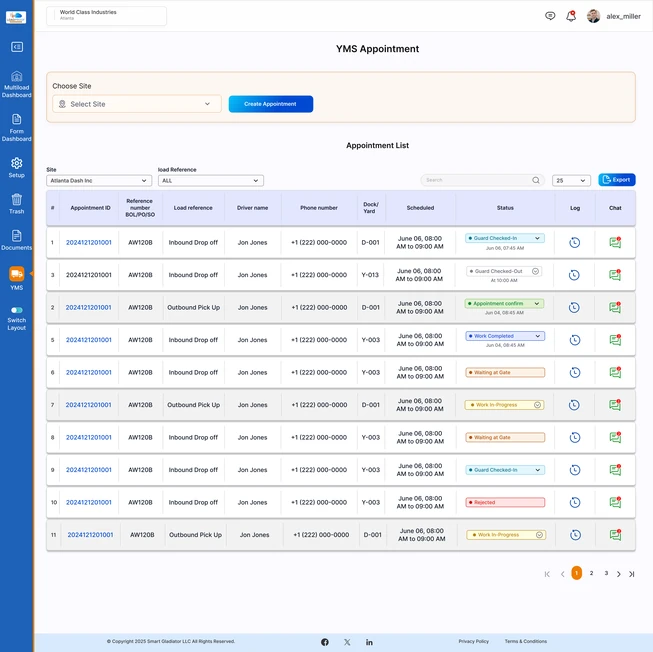The image size is (653, 652).
Task: View log history for row 10
Action: 575,502
